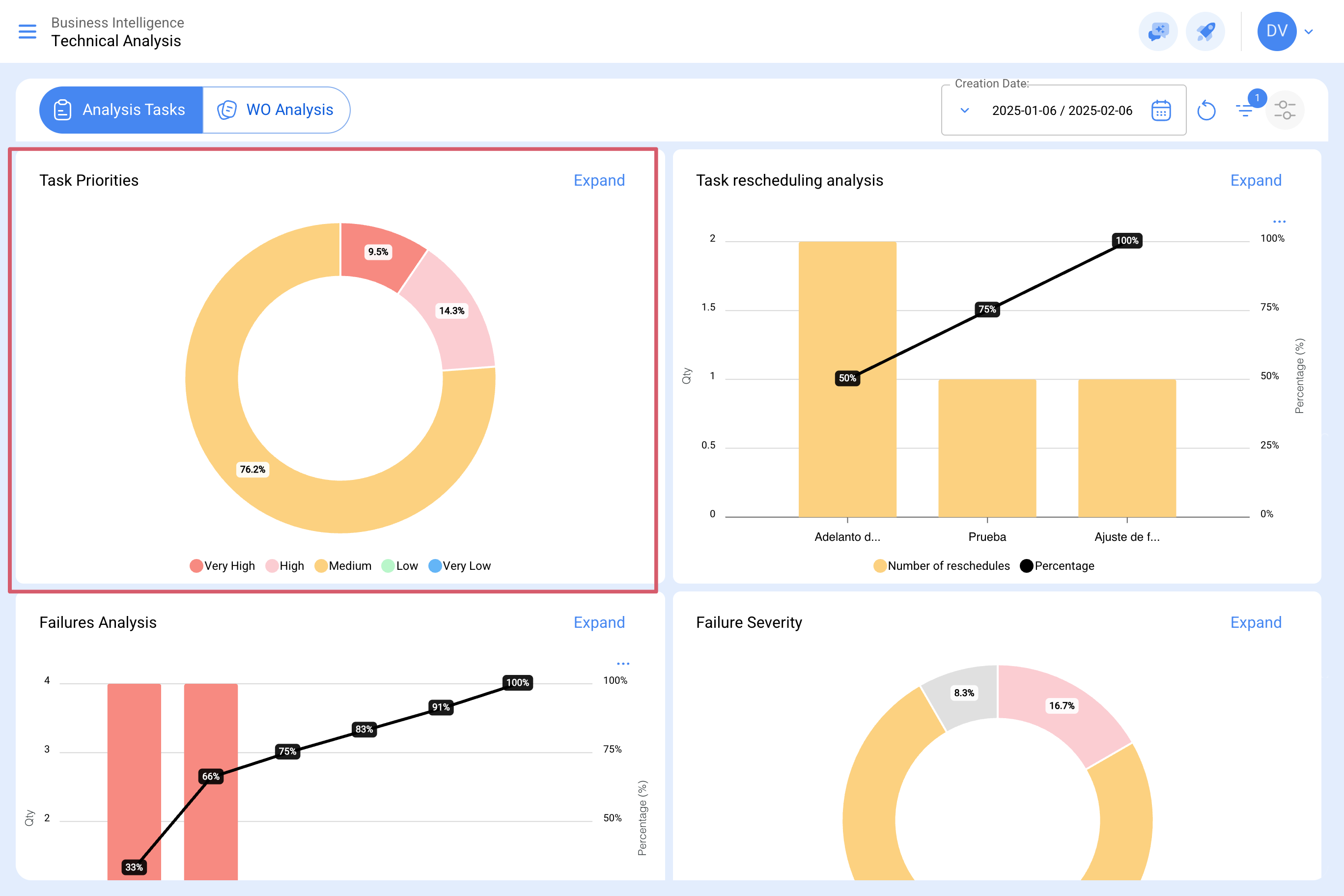Expand the Failures Analysis chart
This screenshot has width=1344, height=896.
point(599,622)
